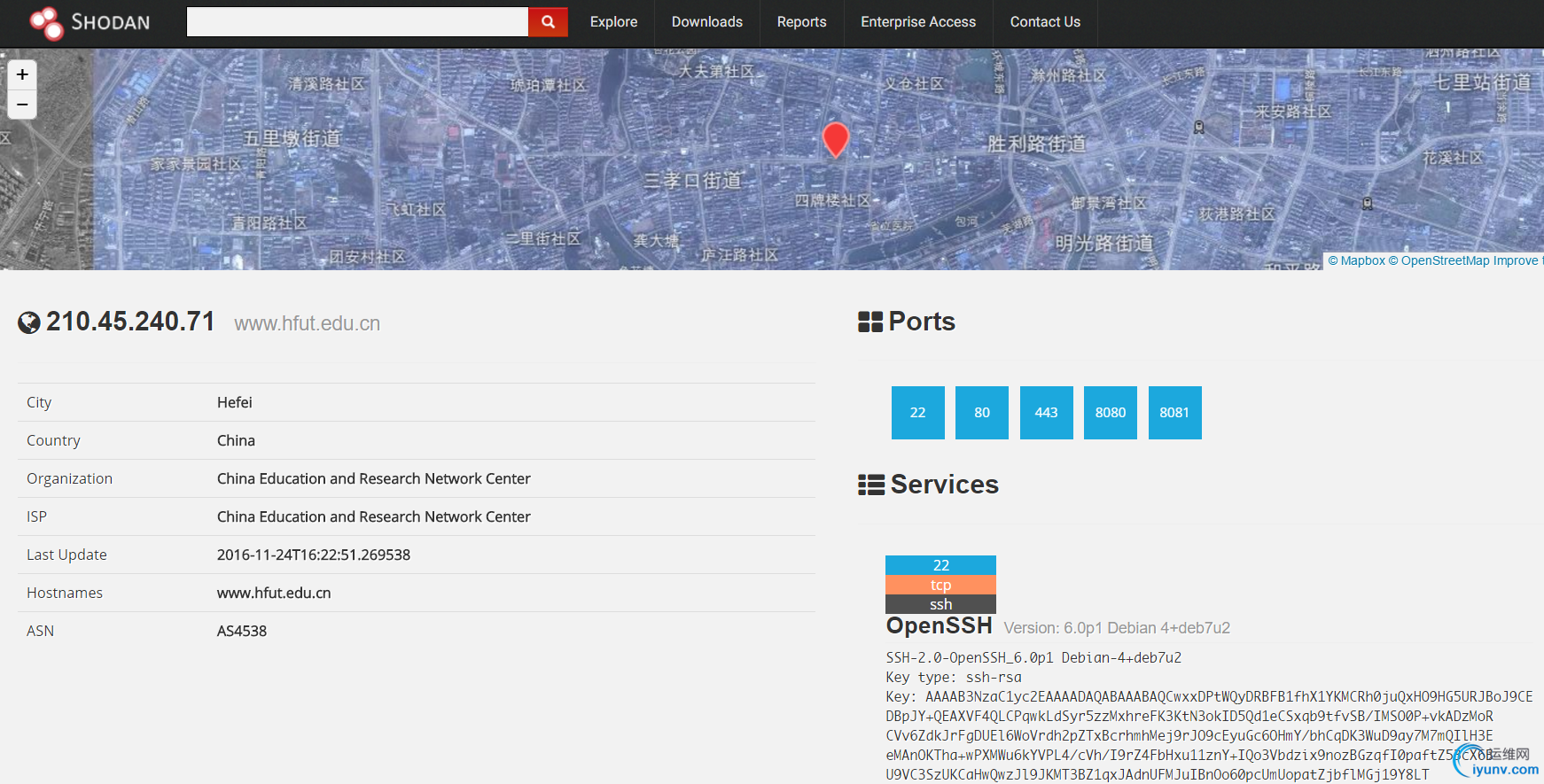Image resolution: width=1544 pixels, height=784 pixels.
Task: Click the City row label
Action: pos(39,402)
